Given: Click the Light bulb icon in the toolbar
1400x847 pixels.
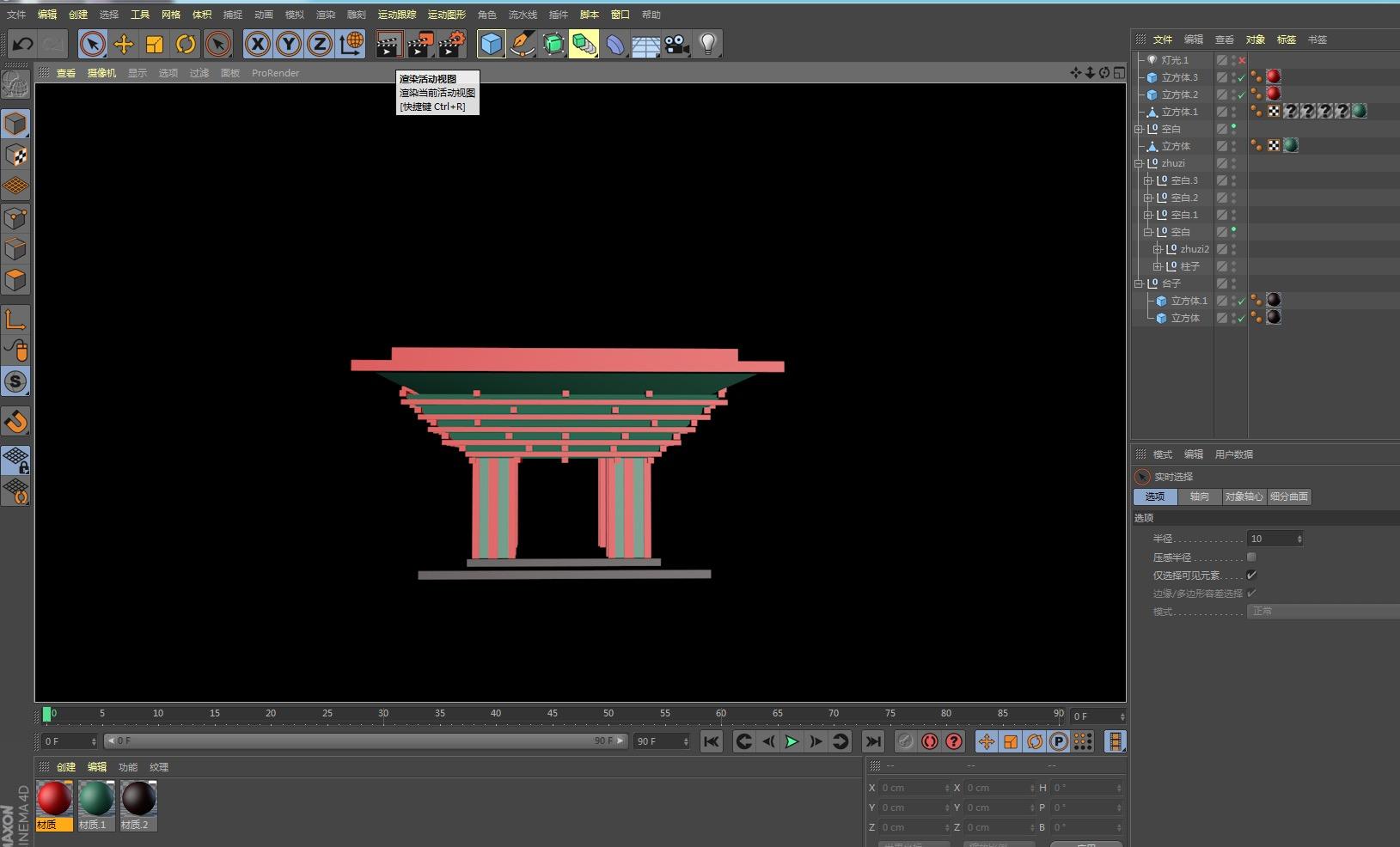Looking at the screenshot, I should click(x=708, y=44).
